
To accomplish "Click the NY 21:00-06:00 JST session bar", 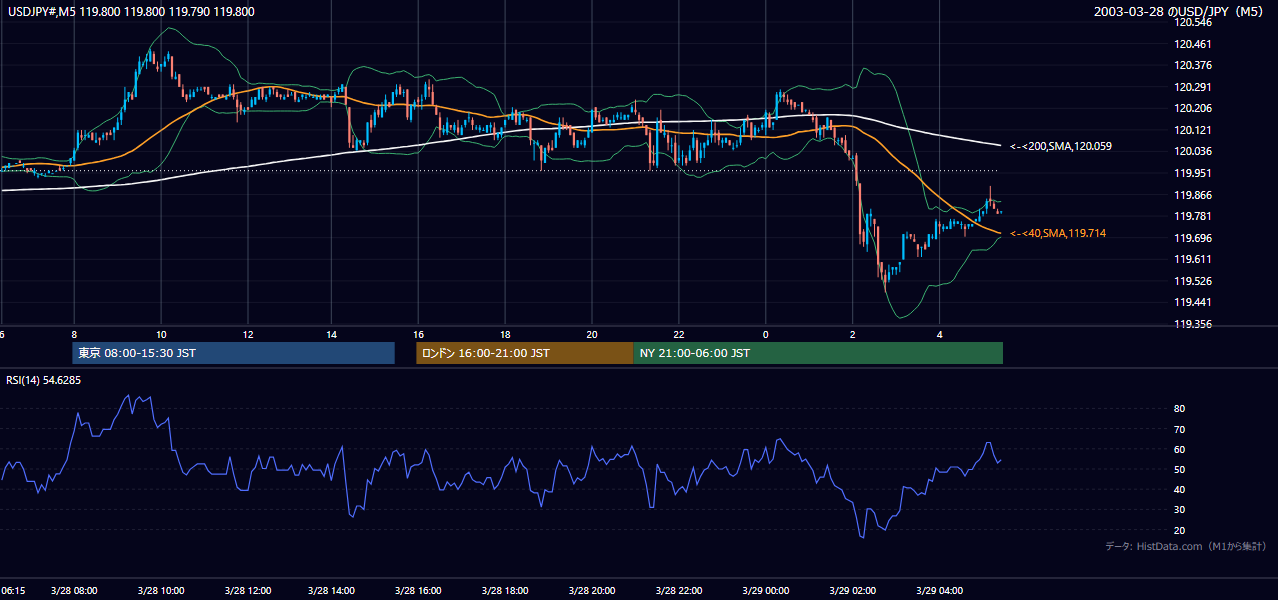I will [x=818, y=353].
